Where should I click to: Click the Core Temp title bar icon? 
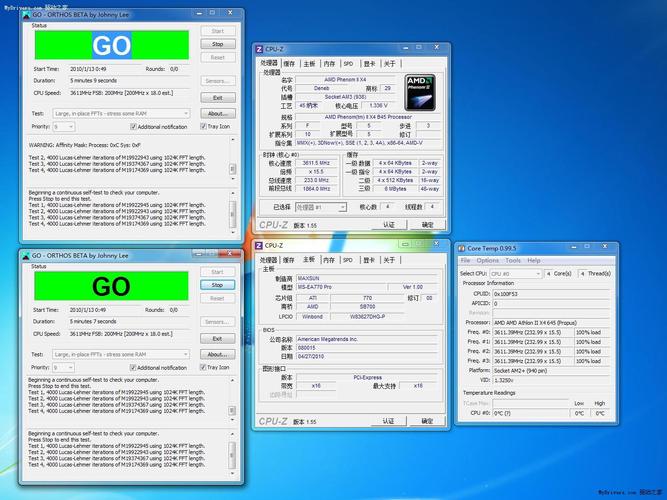(461, 249)
